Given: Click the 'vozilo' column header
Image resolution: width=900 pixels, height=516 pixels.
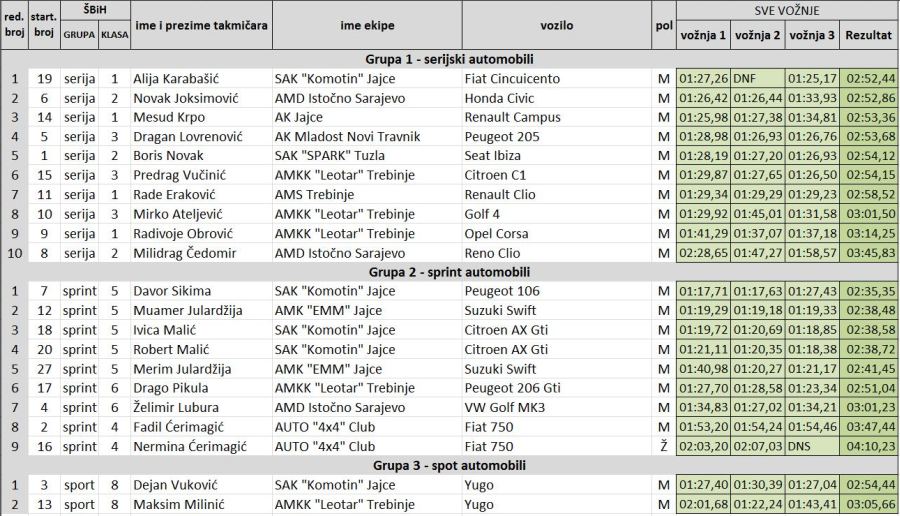Looking at the screenshot, I should pos(556,25).
